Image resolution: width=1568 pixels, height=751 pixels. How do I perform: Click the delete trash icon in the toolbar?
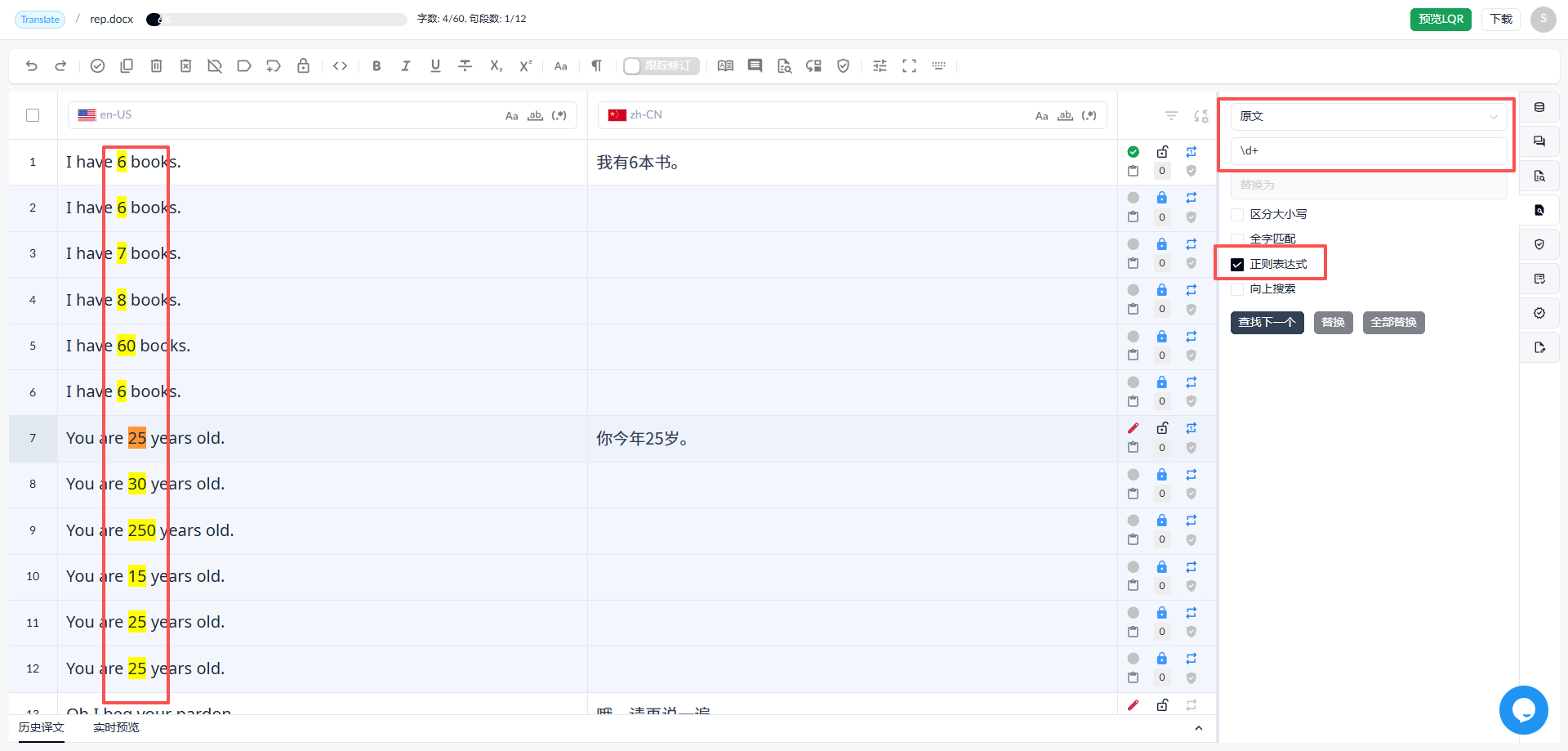click(156, 66)
